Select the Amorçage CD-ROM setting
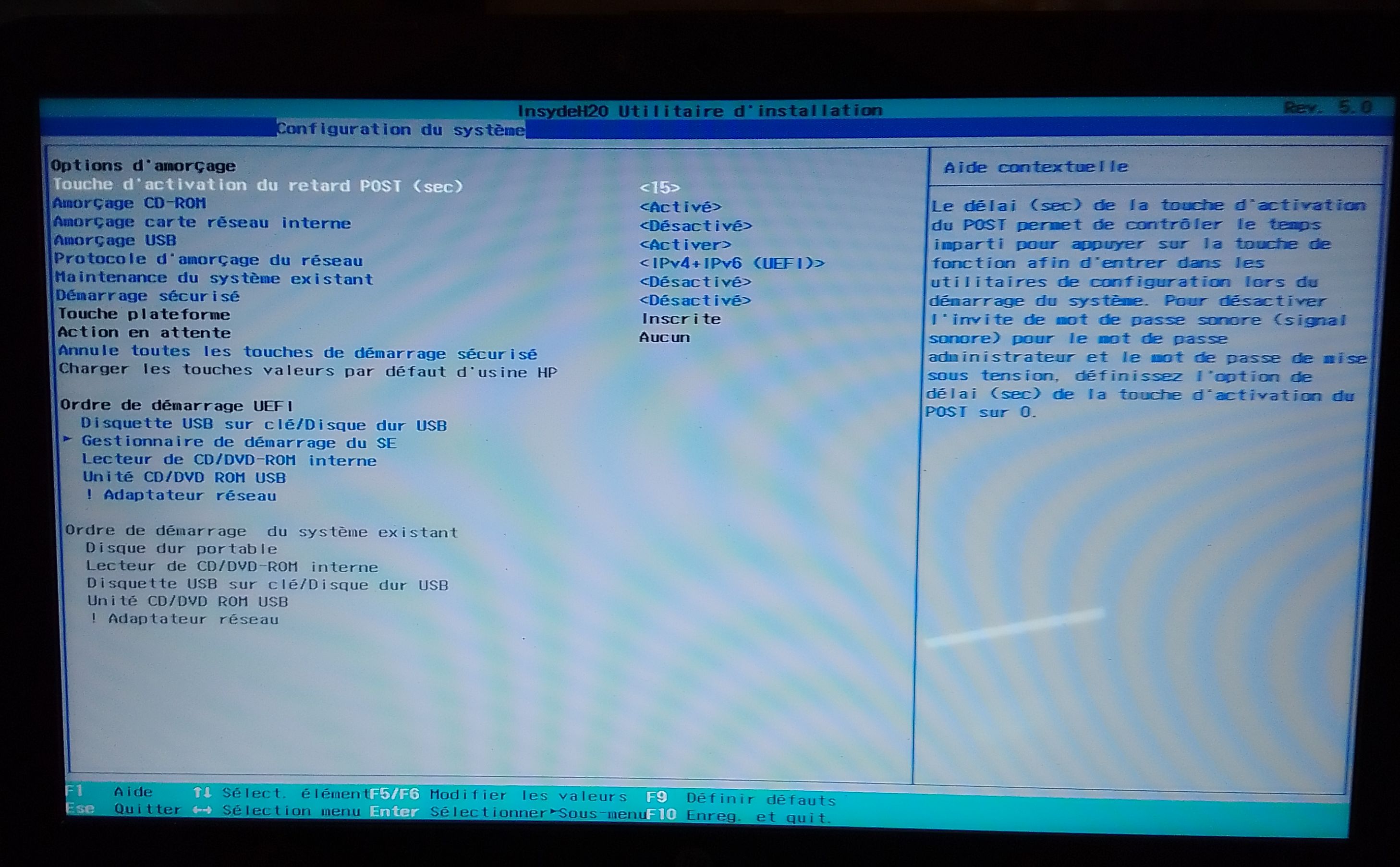Screen dimensions: 1400x867 pos(130,204)
